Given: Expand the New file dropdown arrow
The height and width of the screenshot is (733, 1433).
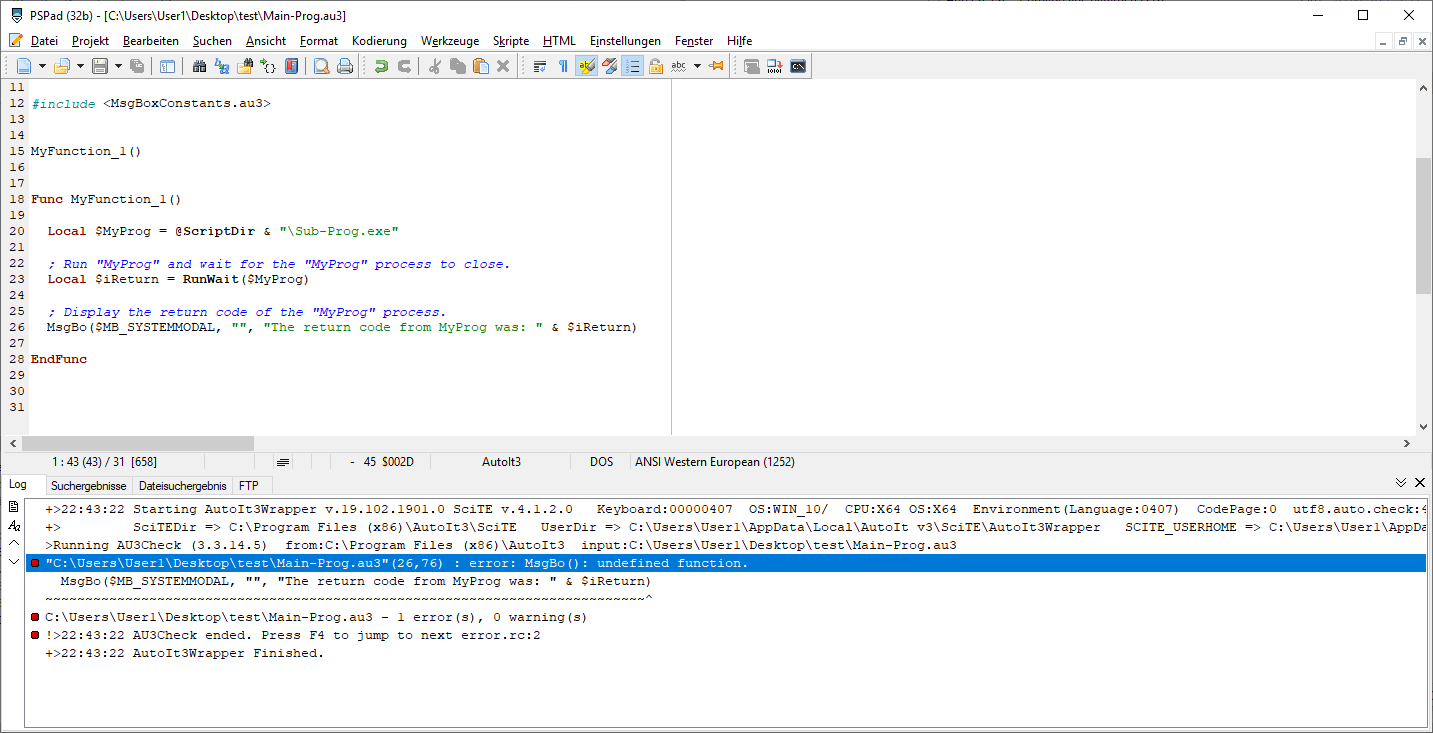Looking at the screenshot, I should 42,67.
